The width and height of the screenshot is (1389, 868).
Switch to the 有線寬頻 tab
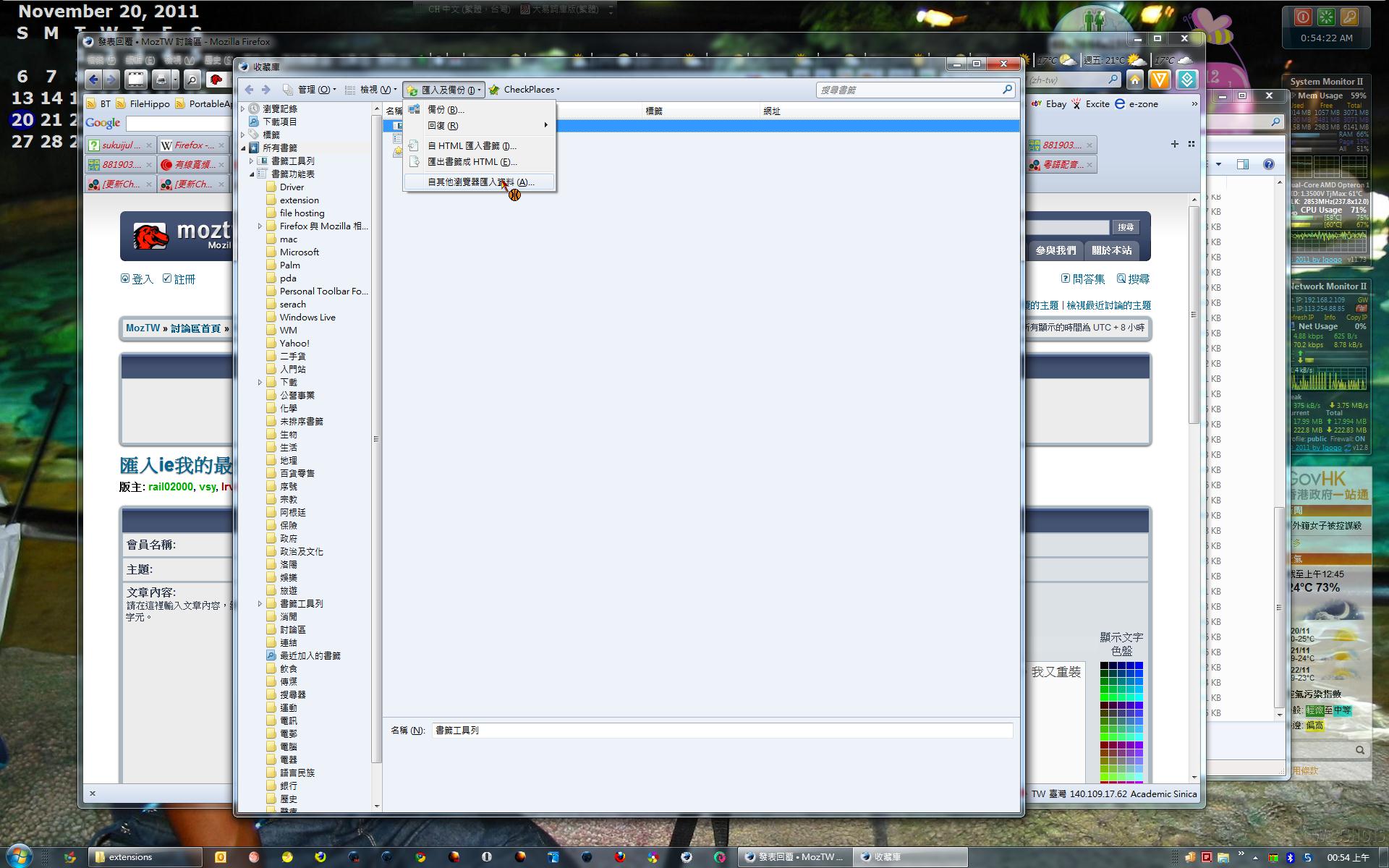[x=193, y=165]
